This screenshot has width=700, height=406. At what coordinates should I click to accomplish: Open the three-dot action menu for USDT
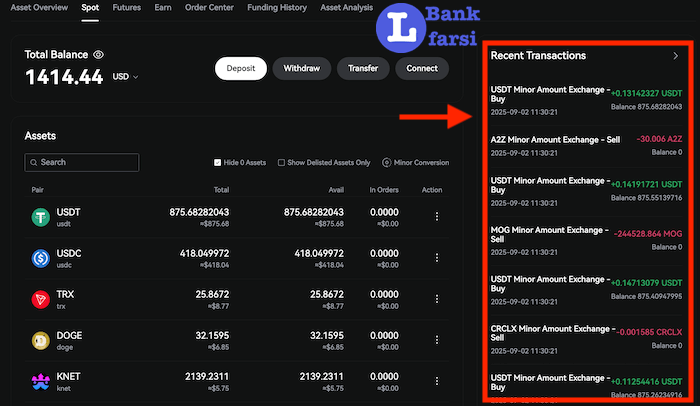436,216
